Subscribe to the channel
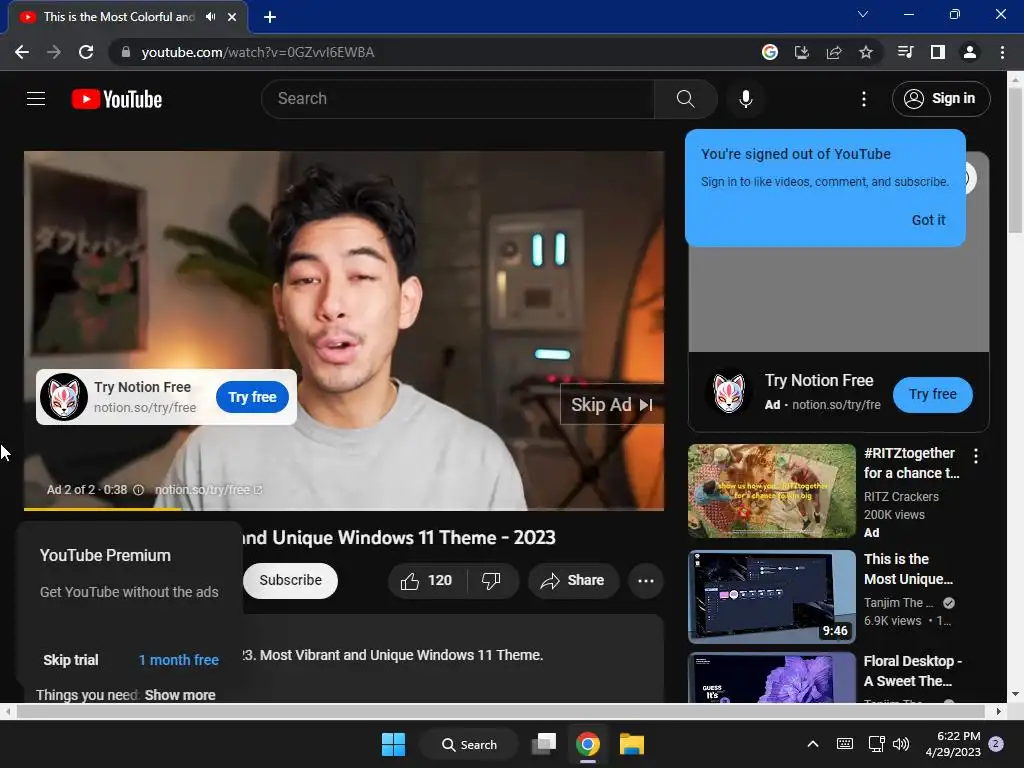Image resolution: width=1024 pixels, height=768 pixels. (291, 581)
